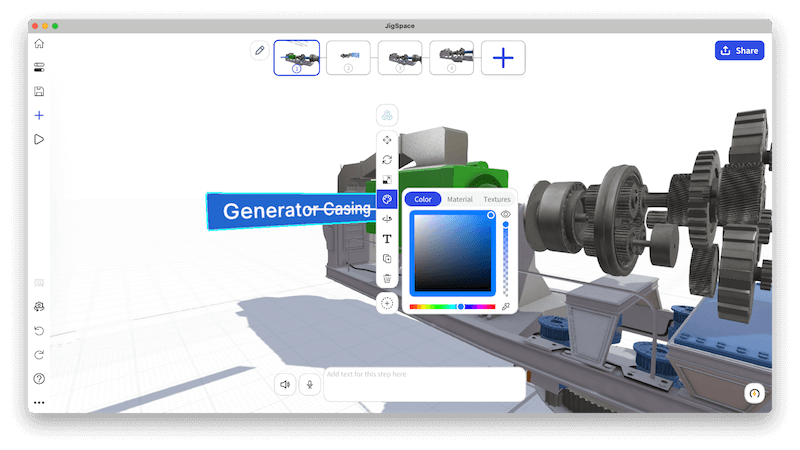The image size is (800, 450).
Task: Click the dotted circle focus target button
Action: tap(387, 304)
